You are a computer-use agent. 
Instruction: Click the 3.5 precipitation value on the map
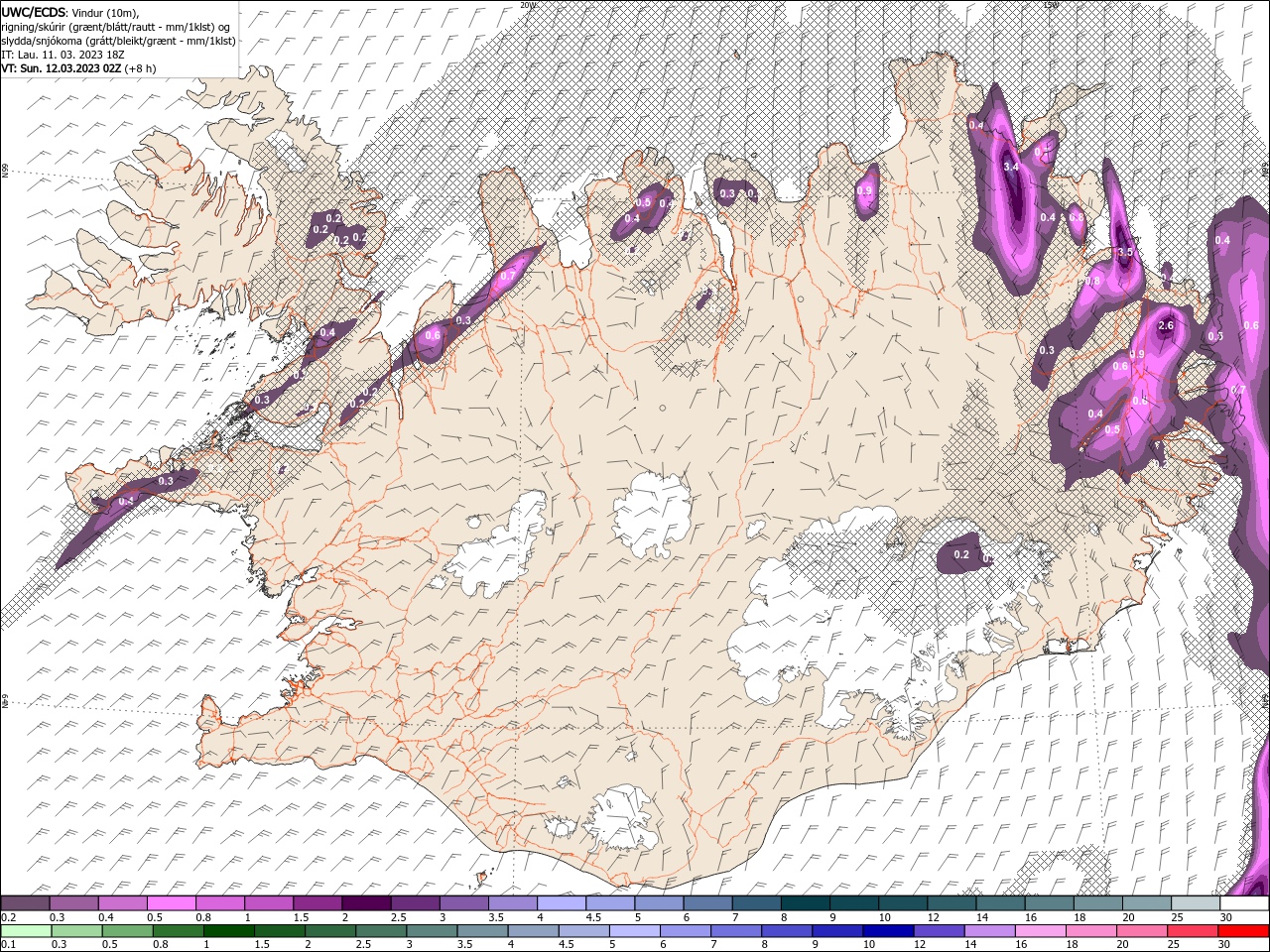click(x=1125, y=253)
